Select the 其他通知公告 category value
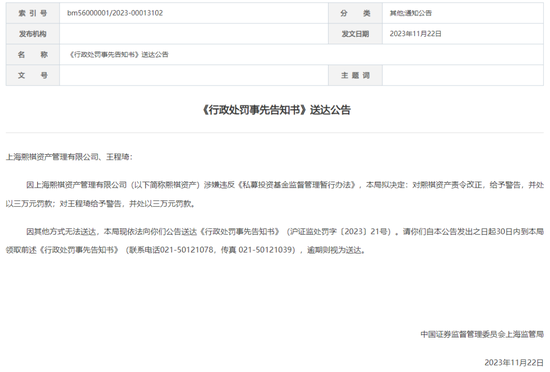 click(410, 13)
